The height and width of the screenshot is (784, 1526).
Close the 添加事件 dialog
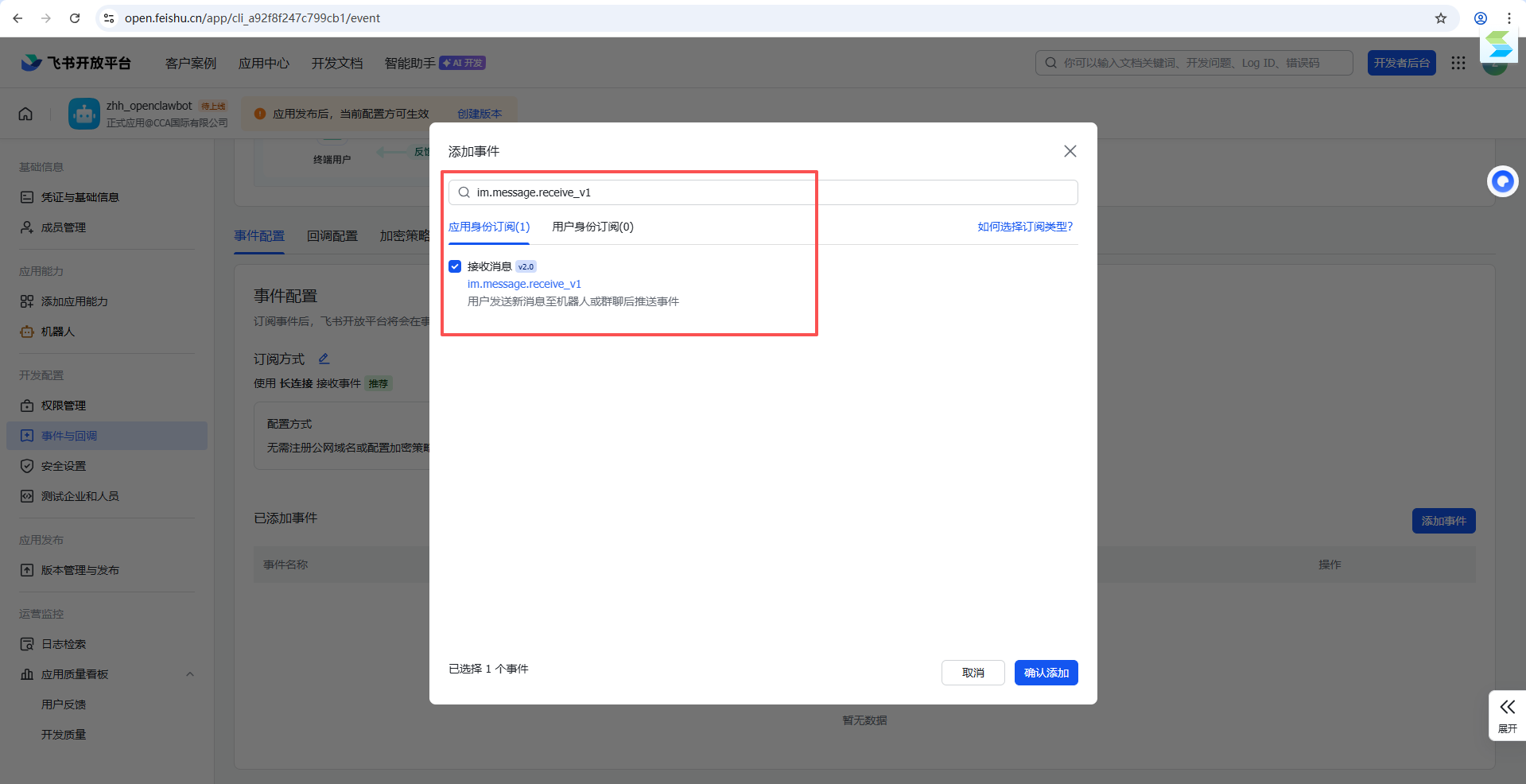[x=1070, y=151]
